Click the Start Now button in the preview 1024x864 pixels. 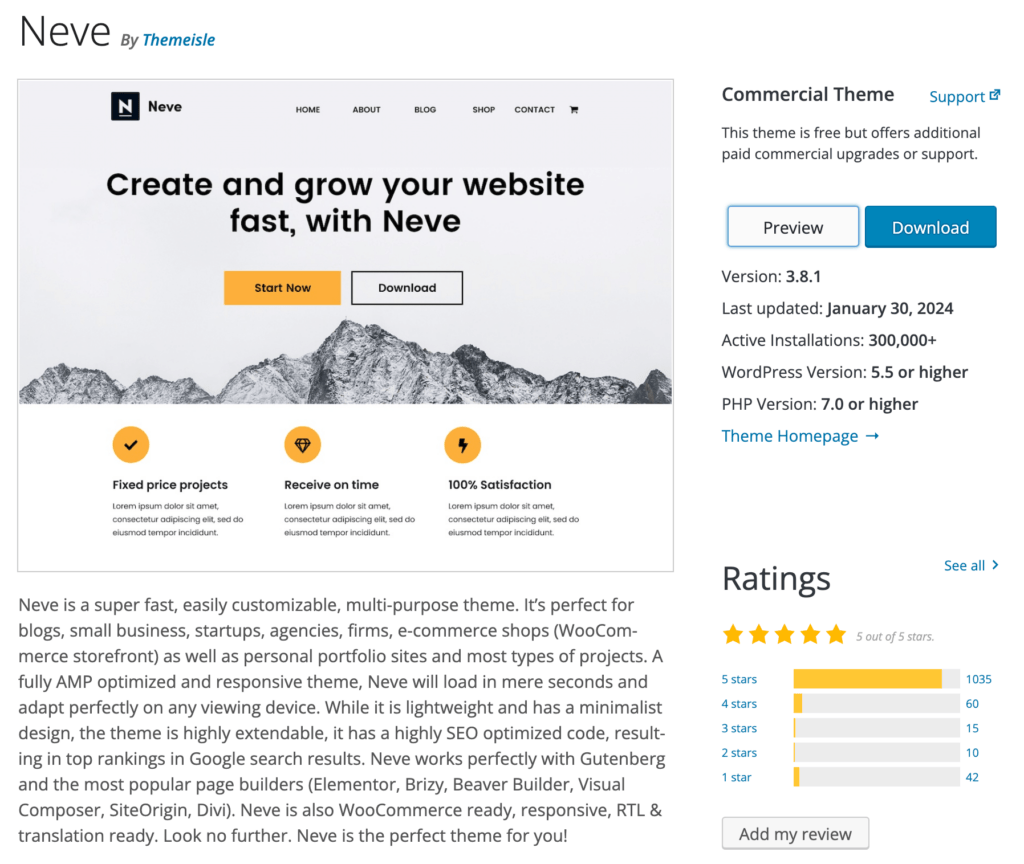[x=282, y=287]
